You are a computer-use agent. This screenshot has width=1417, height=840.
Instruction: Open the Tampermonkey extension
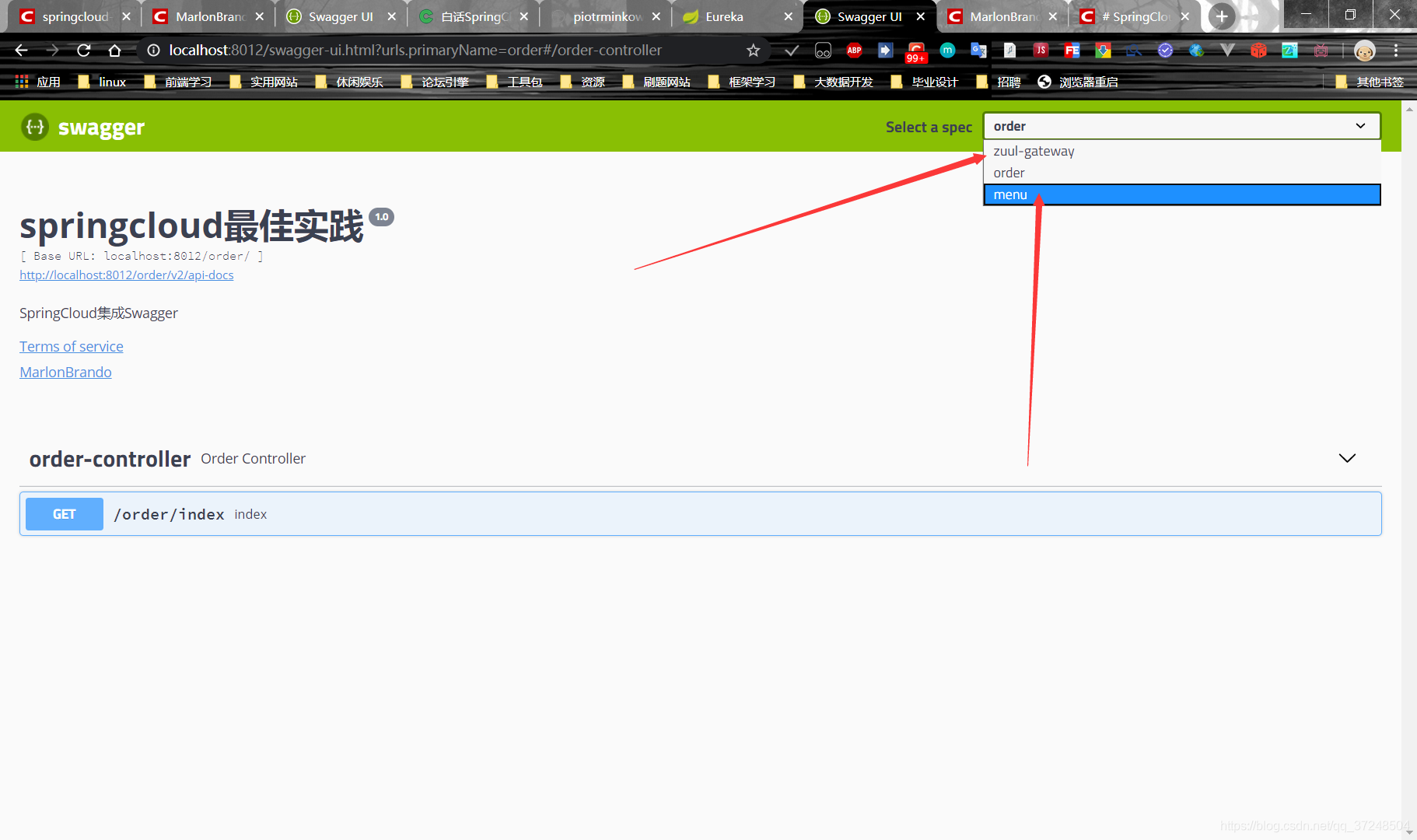823,51
